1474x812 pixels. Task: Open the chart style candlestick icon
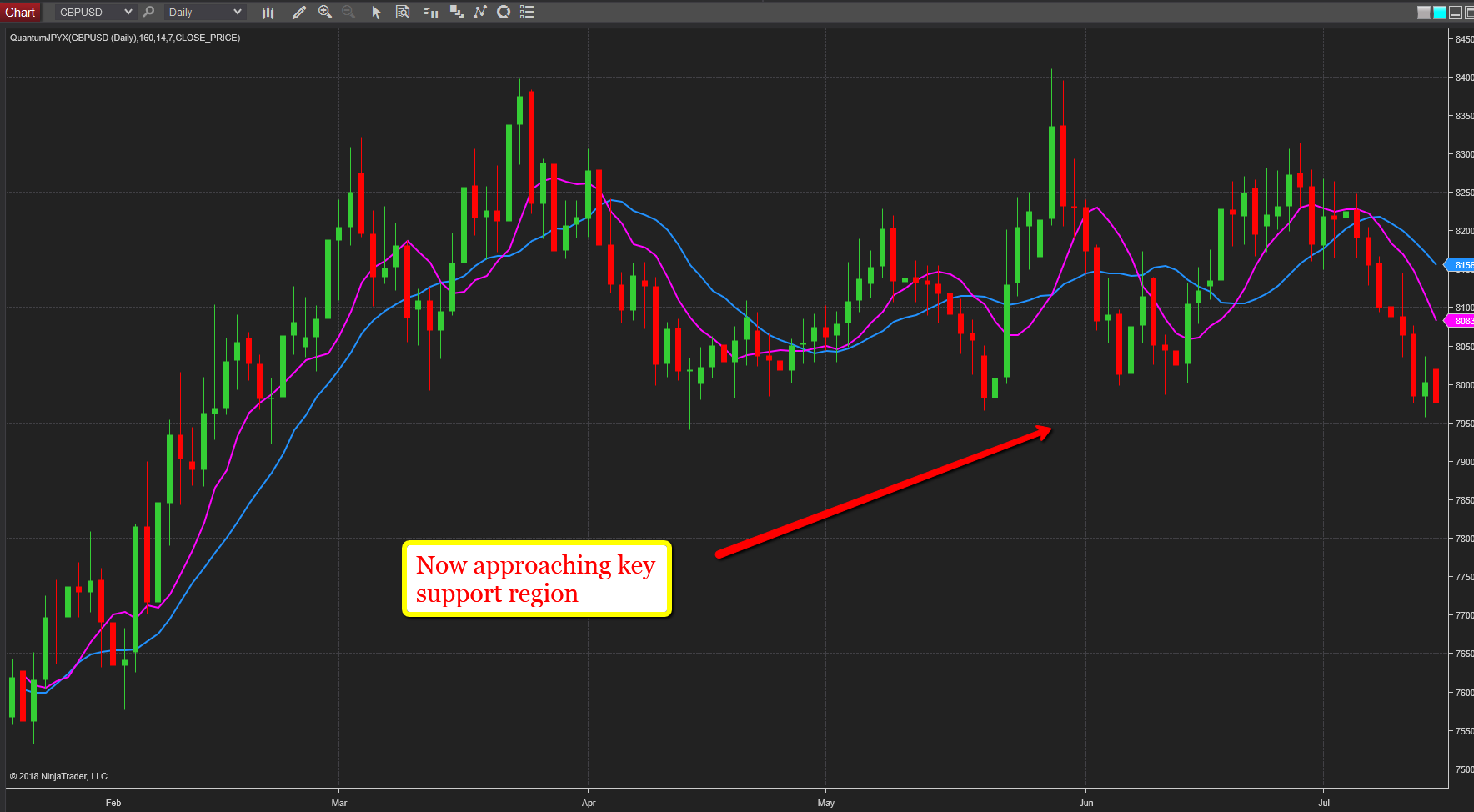(268, 12)
